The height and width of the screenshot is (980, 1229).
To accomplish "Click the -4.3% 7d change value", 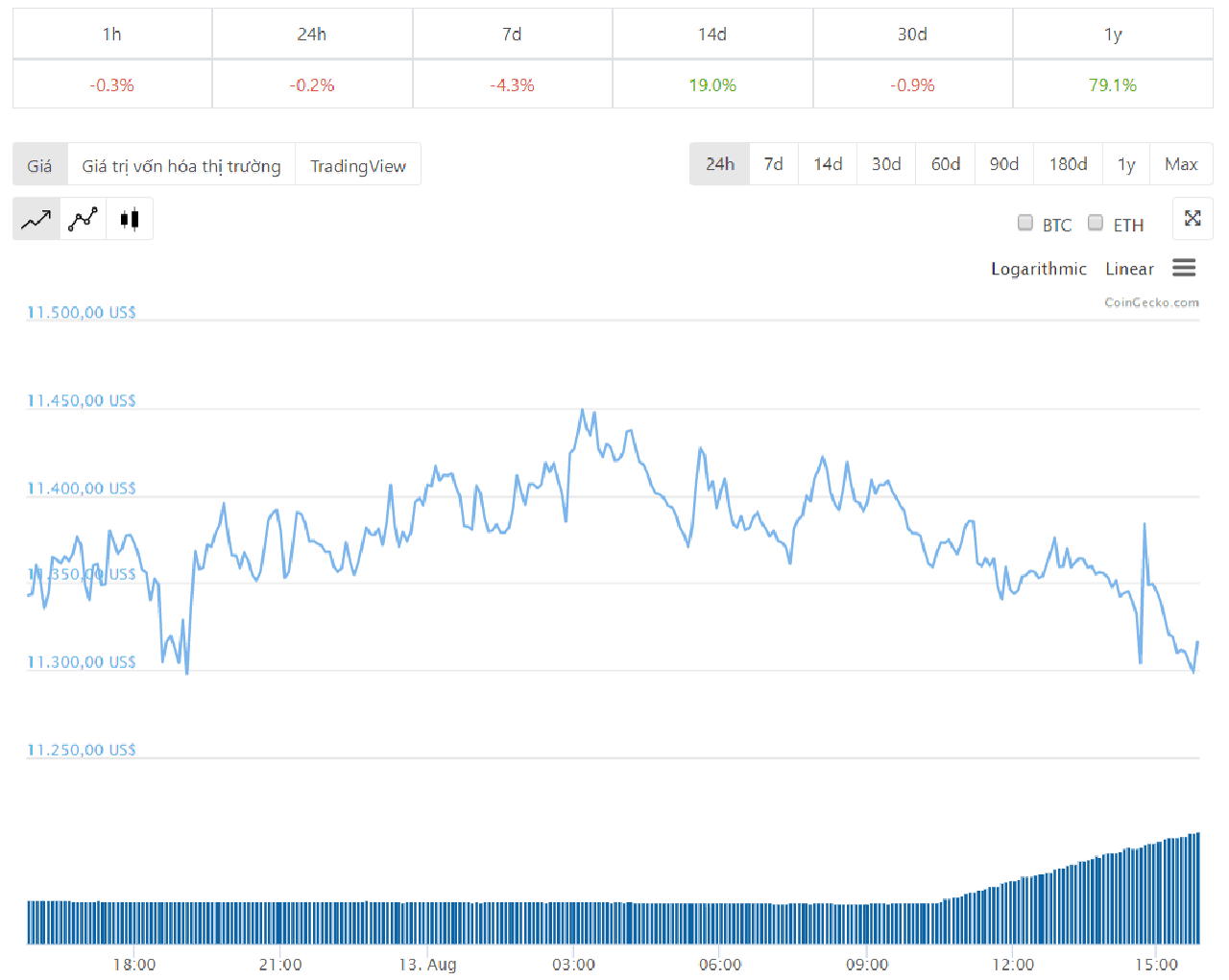I will tap(512, 85).
